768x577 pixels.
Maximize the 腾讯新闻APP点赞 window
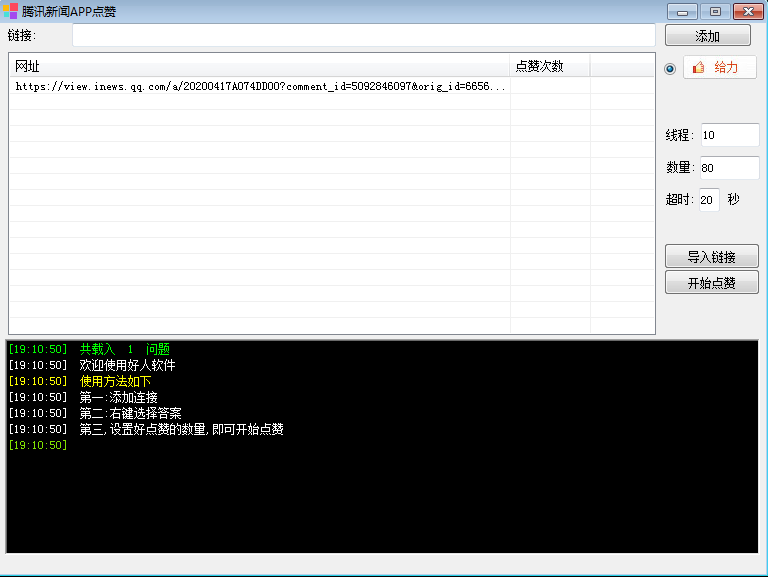click(715, 11)
